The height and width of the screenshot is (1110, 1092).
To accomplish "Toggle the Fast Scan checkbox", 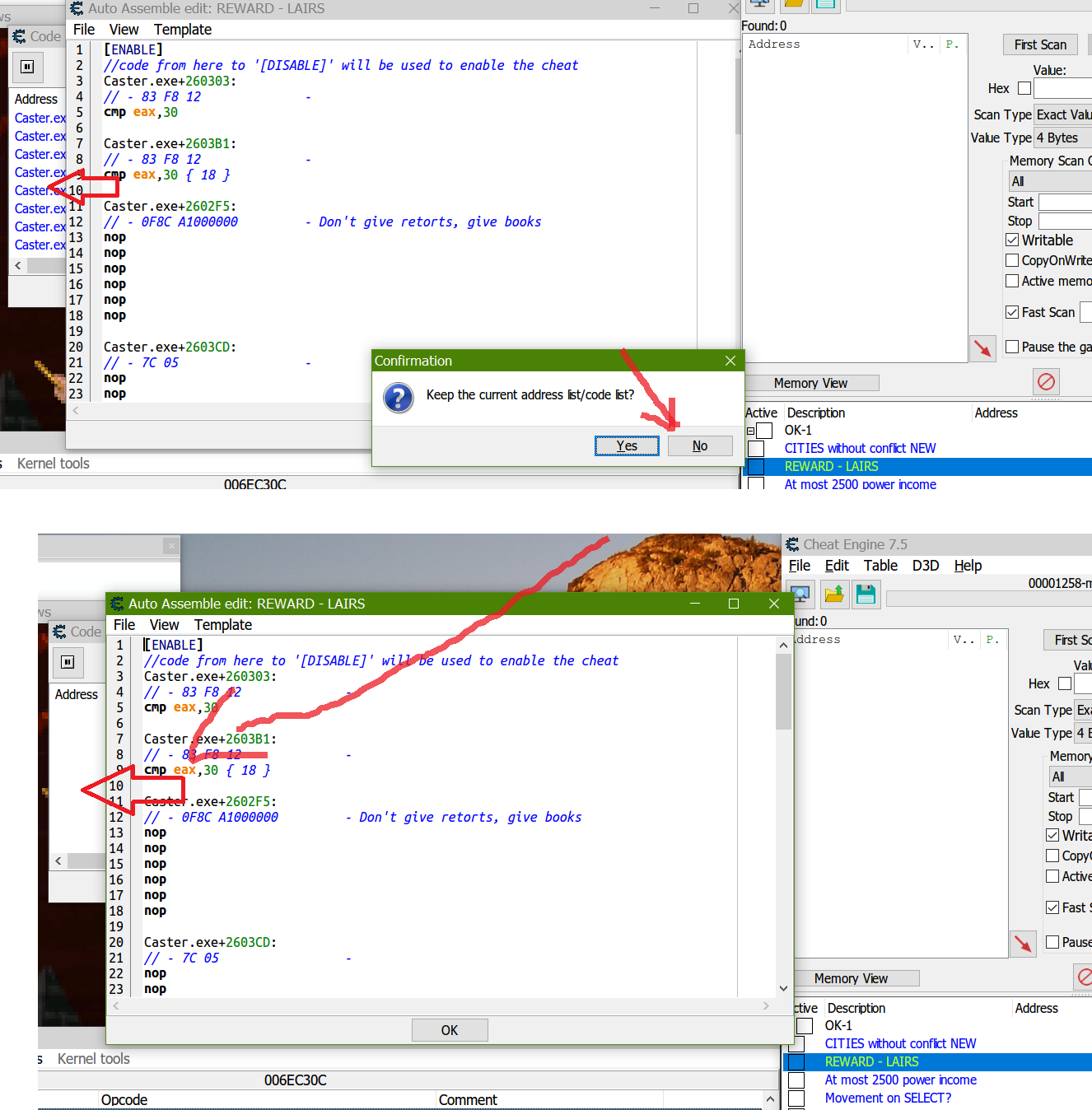I will pos(1012,312).
